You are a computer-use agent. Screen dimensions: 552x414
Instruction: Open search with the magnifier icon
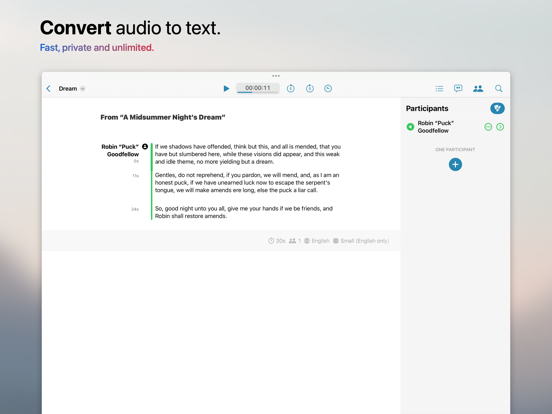[x=498, y=88]
